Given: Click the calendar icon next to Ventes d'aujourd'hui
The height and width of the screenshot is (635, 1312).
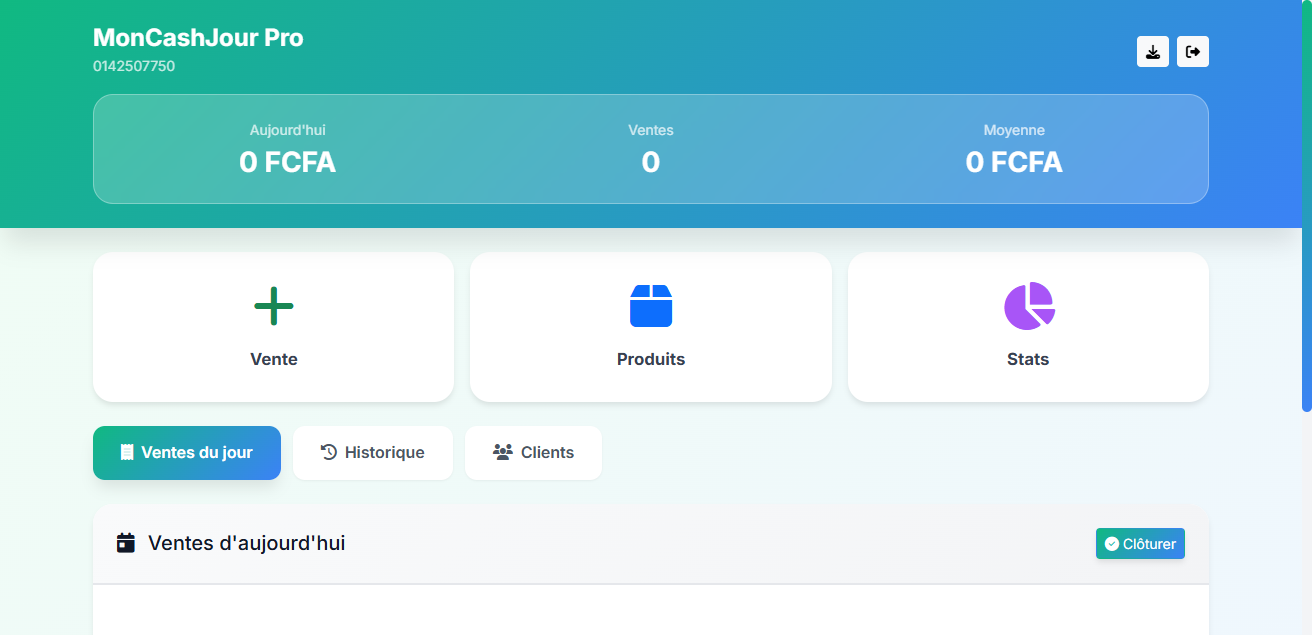Looking at the screenshot, I should pos(126,543).
